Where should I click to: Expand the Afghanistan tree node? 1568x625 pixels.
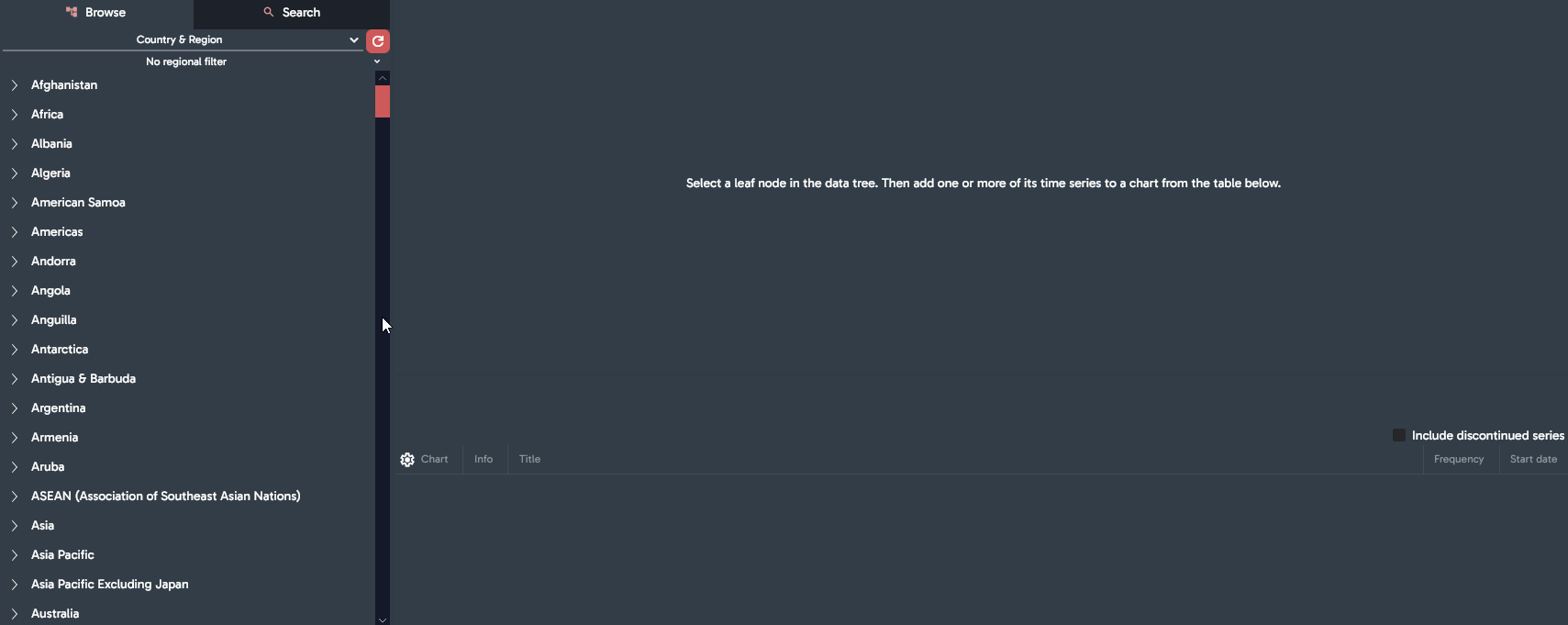click(15, 85)
